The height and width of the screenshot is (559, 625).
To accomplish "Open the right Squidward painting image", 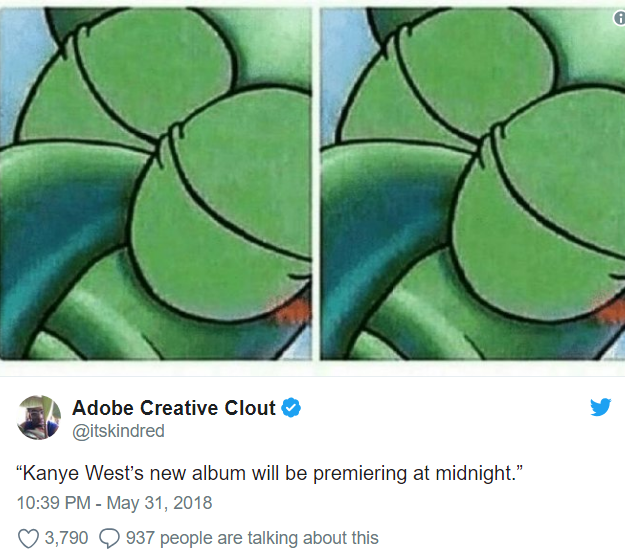I will (x=473, y=183).
